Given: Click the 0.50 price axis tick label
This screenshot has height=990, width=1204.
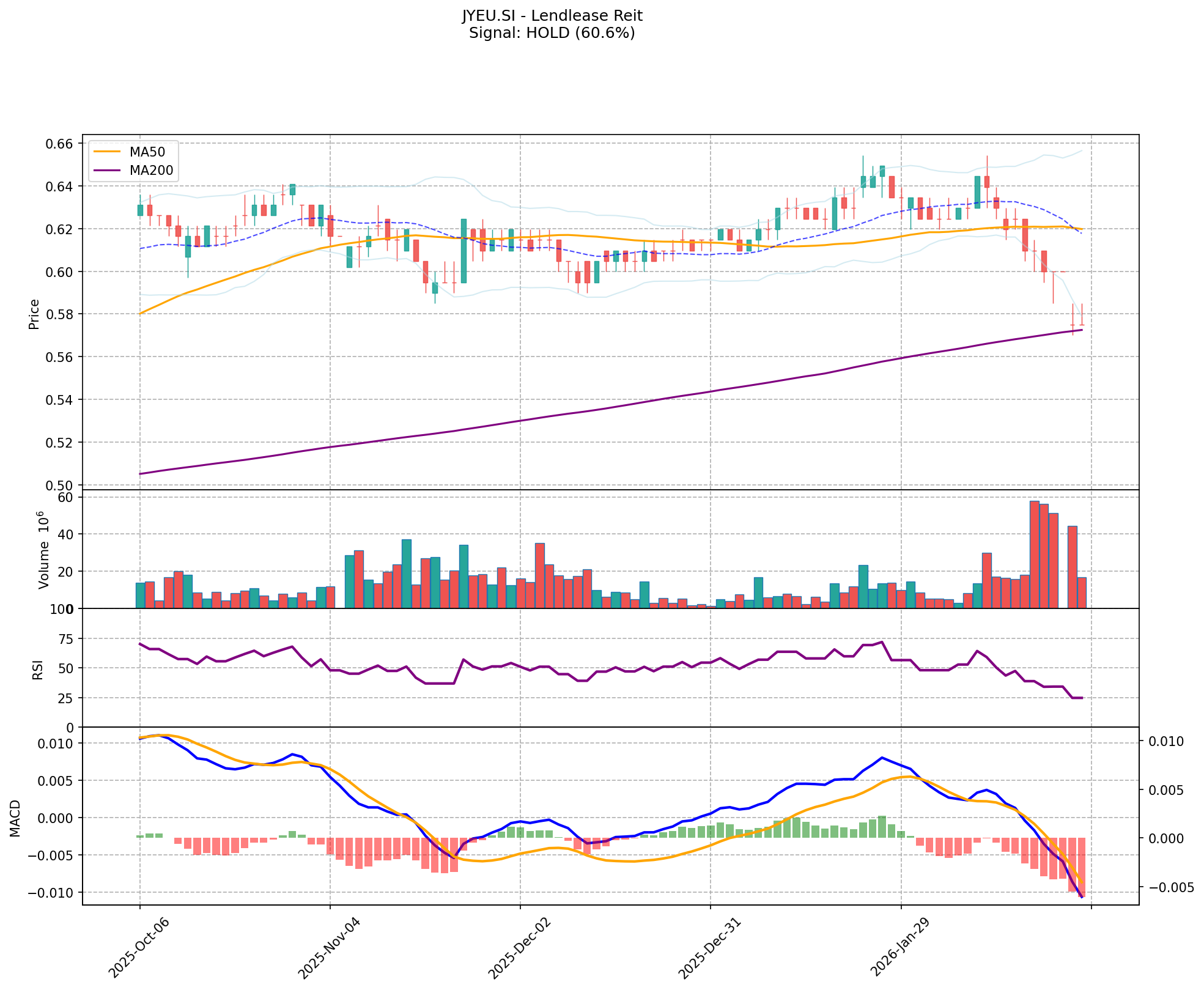Looking at the screenshot, I should [60, 485].
